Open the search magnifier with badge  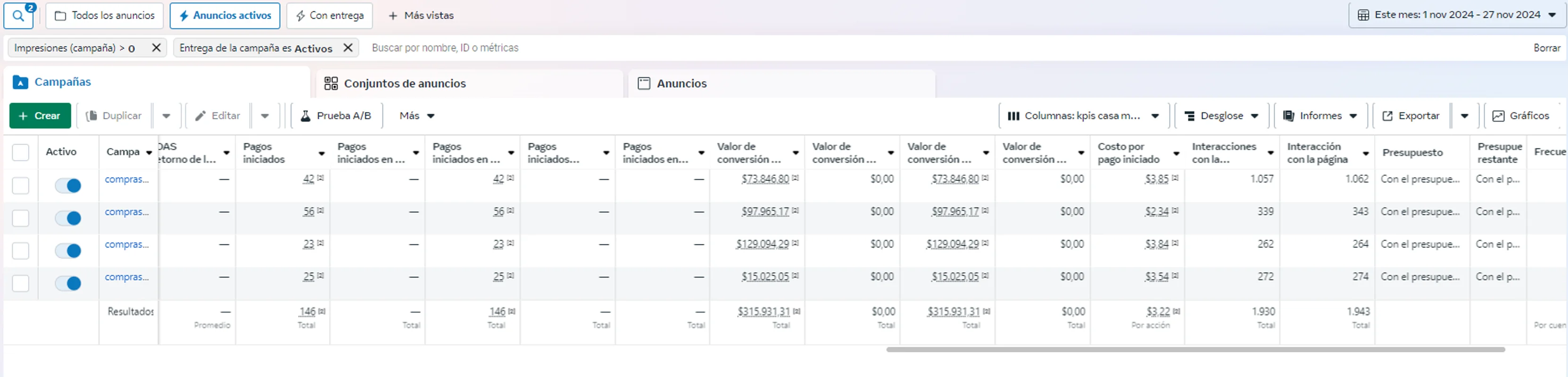[18, 15]
